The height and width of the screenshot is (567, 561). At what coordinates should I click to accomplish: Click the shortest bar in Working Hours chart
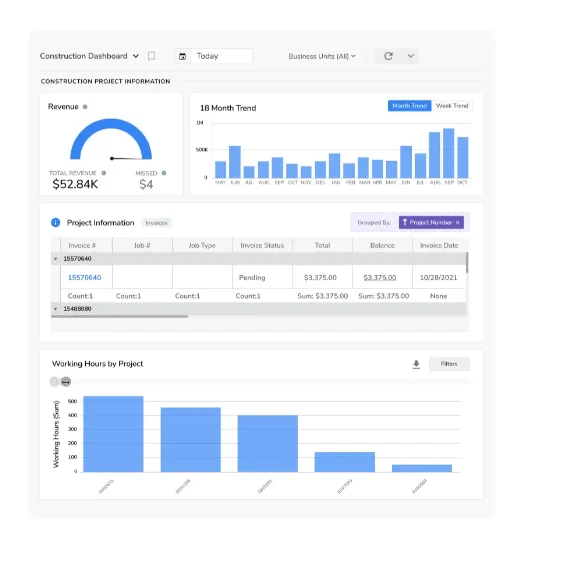pyautogui.click(x=422, y=468)
